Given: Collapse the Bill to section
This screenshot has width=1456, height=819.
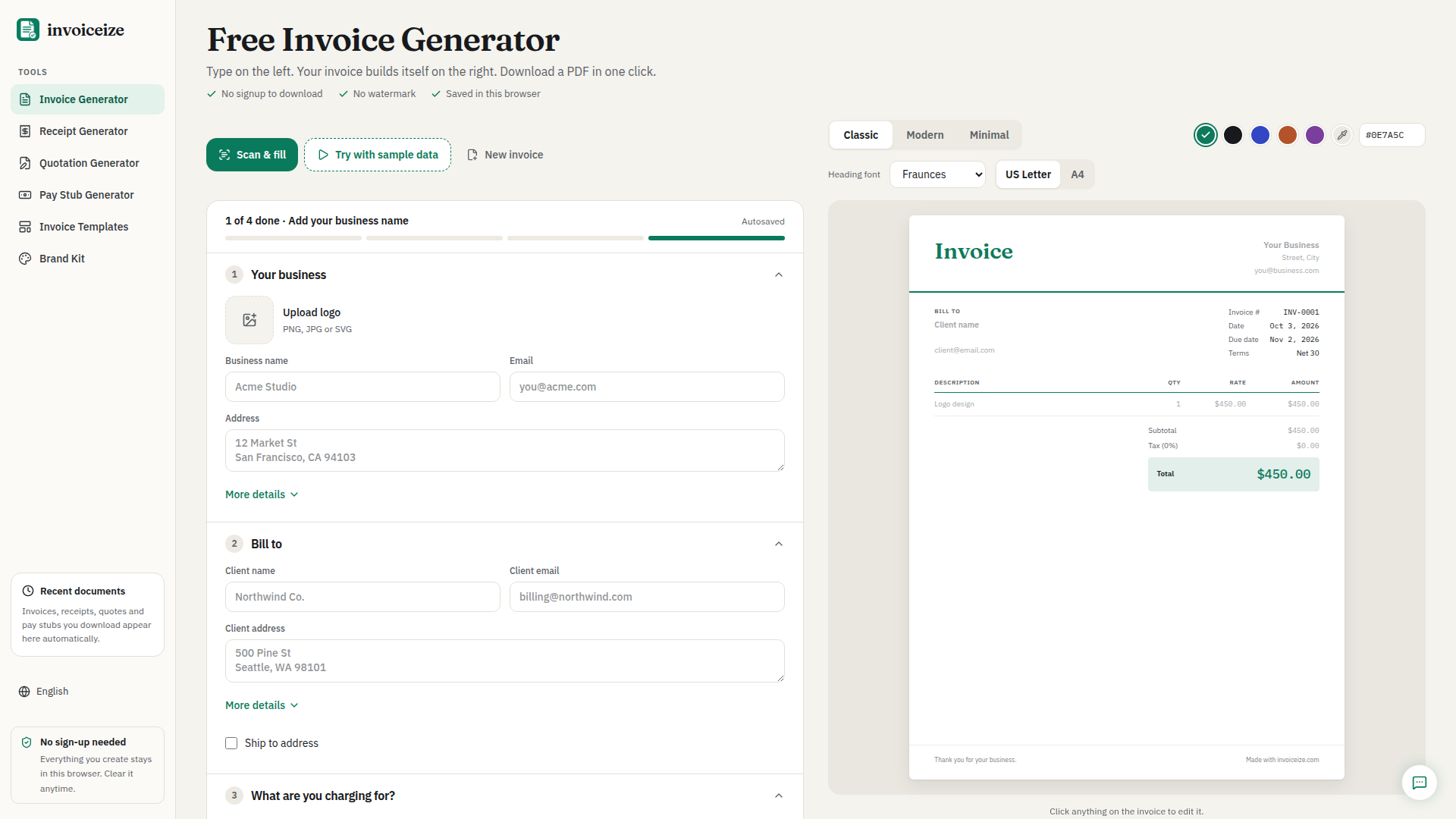Looking at the screenshot, I should point(779,544).
